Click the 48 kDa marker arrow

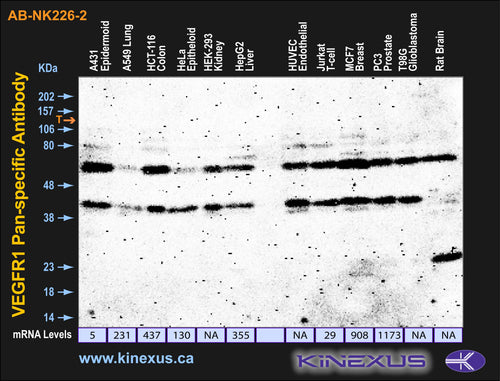click(x=65, y=185)
